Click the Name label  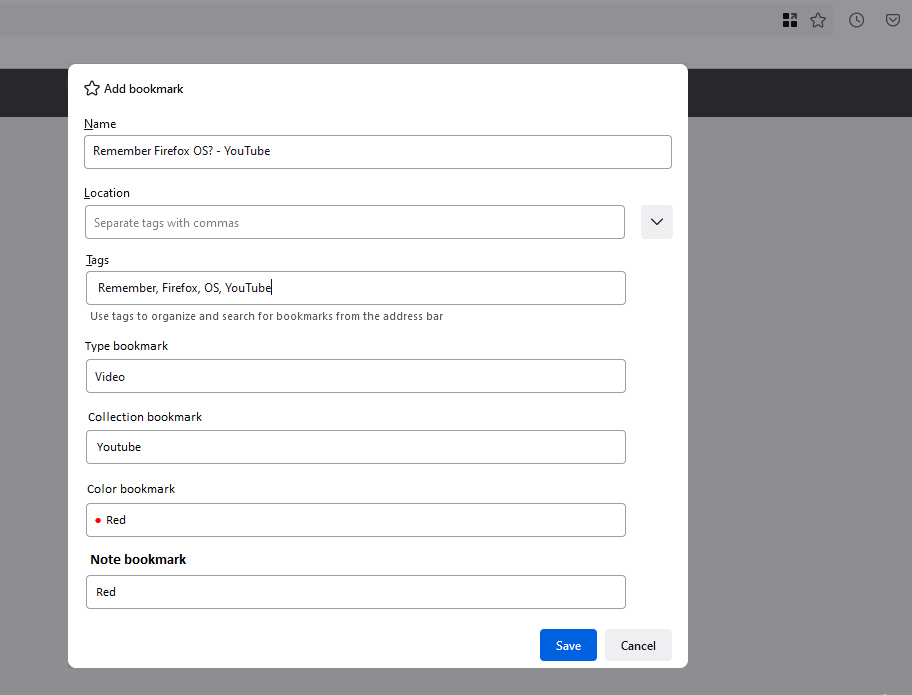(x=100, y=124)
